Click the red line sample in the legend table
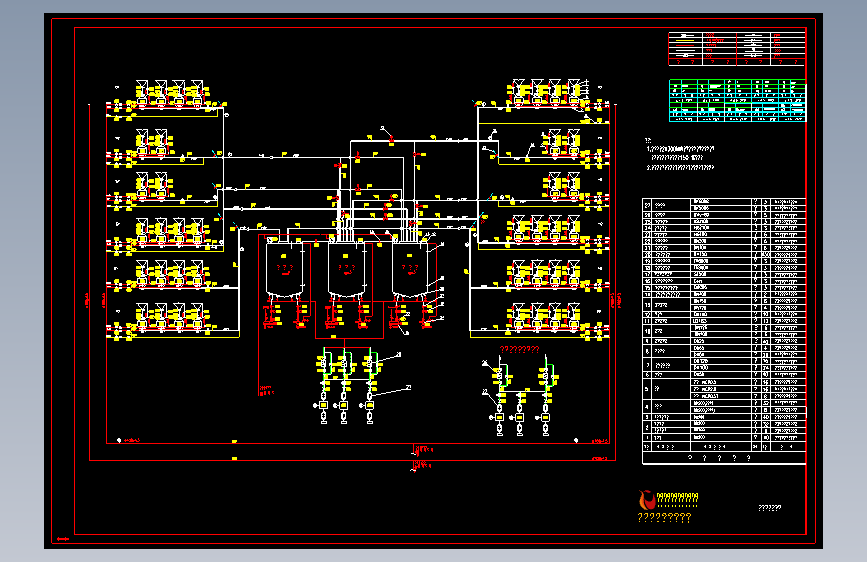This screenshot has width=867, height=562. pyautogui.click(x=686, y=46)
